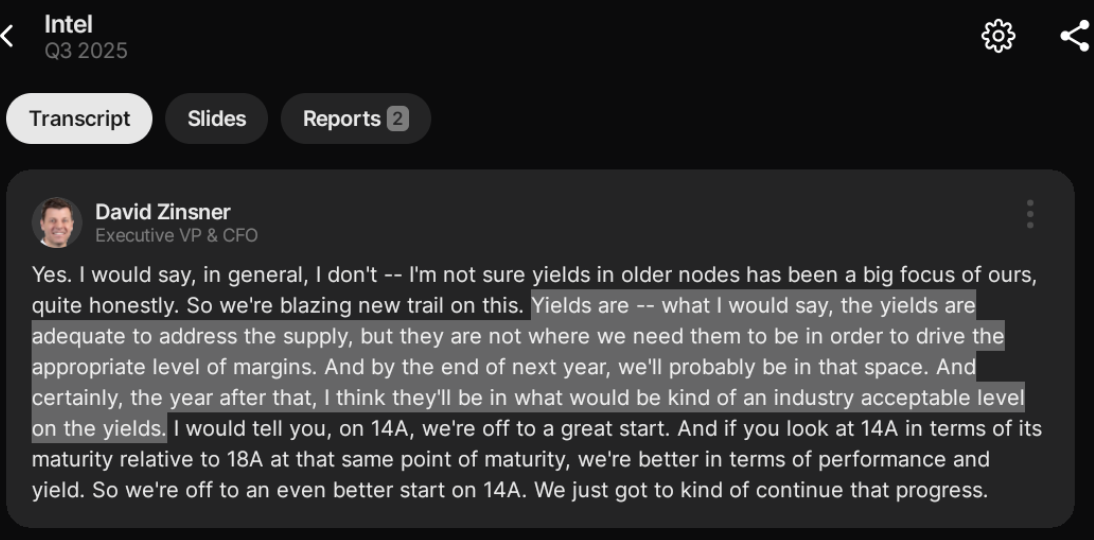Switch to the Transcript tab
The height and width of the screenshot is (540, 1094).
tap(79, 119)
